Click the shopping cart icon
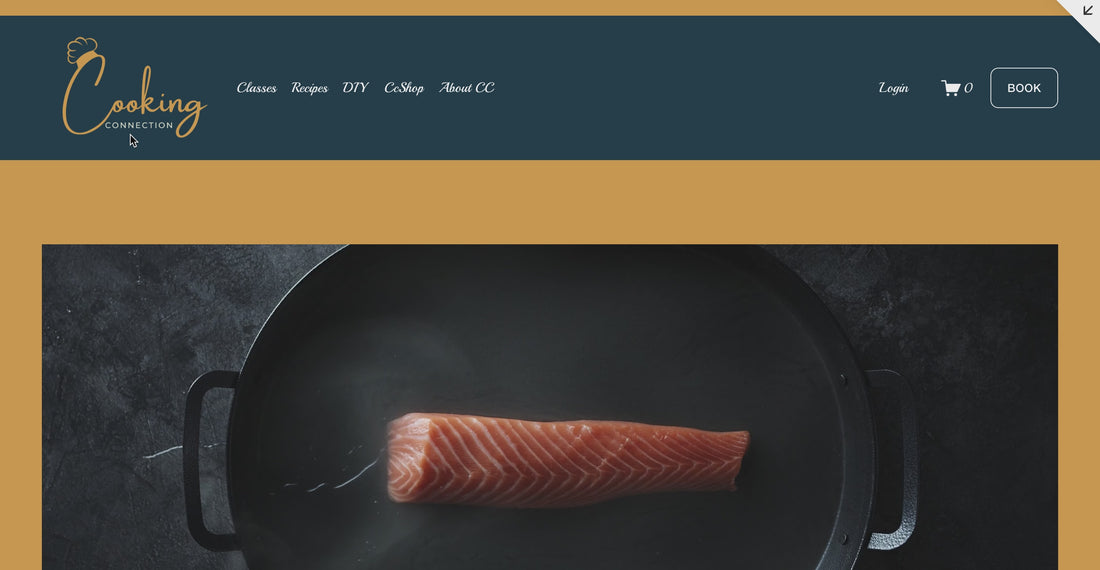 tap(951, 88)
